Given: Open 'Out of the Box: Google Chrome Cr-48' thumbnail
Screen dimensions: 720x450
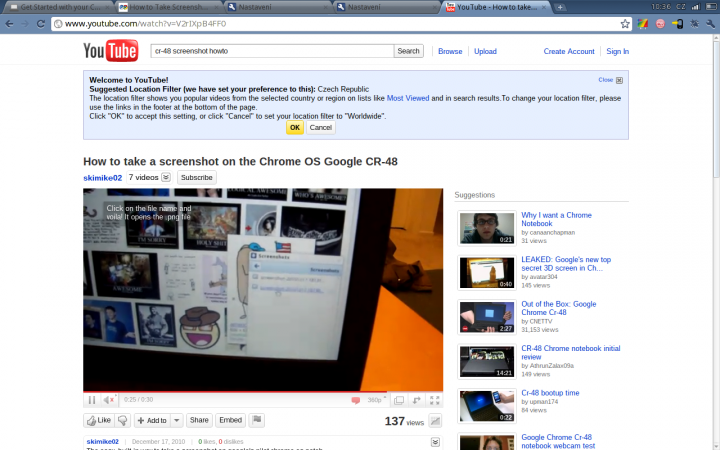Looking at the screenshot, I should tap(487, 317).
